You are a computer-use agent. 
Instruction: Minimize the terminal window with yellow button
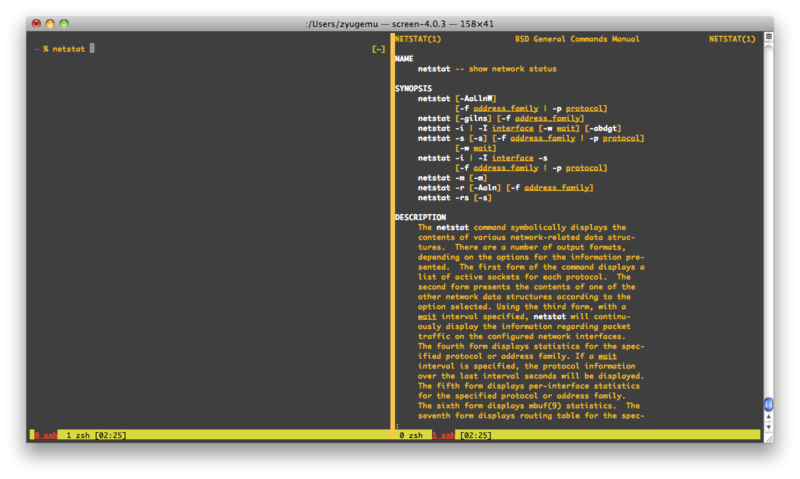(50, 23)
